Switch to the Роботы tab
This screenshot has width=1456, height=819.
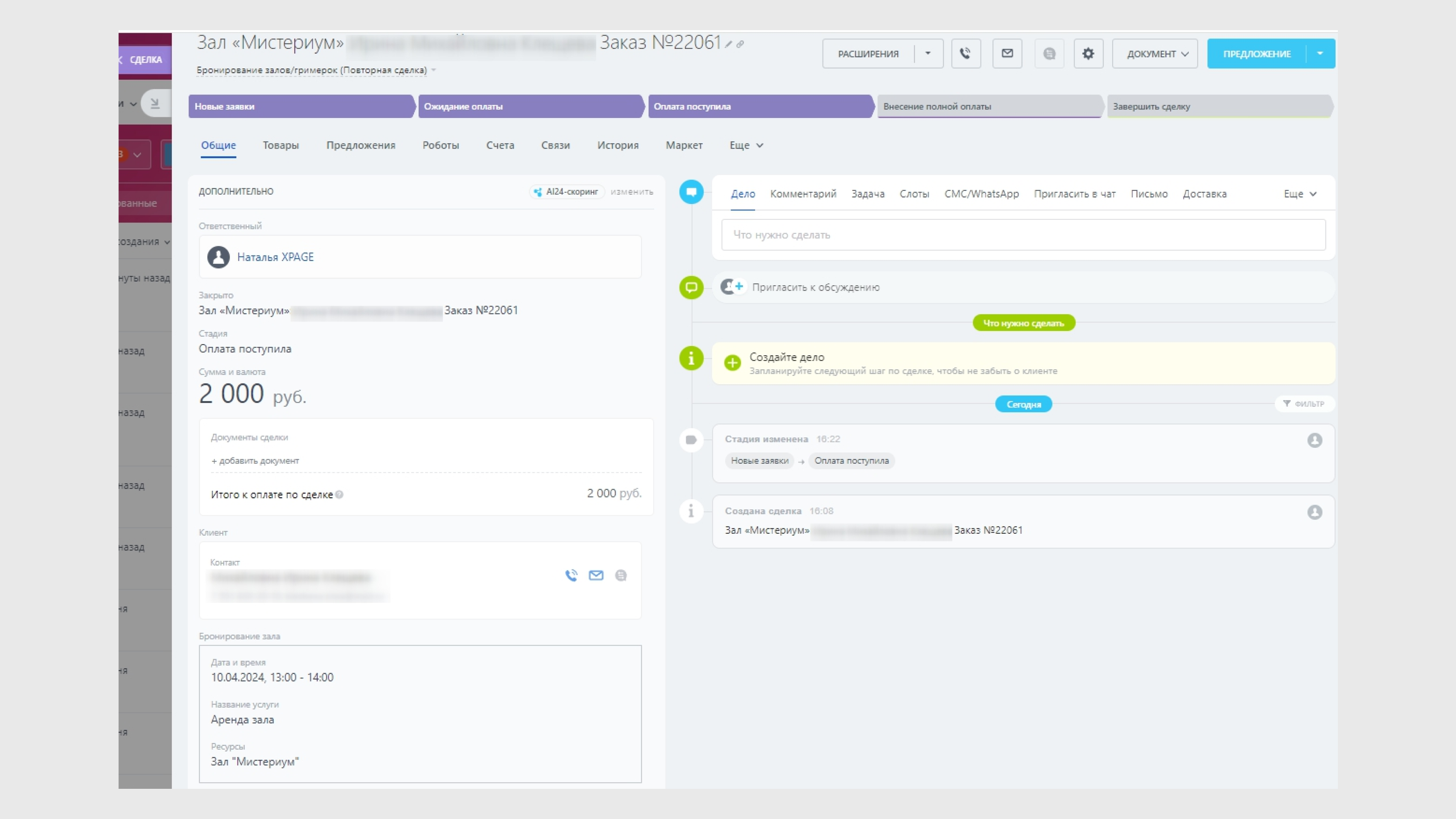(441, 146)
